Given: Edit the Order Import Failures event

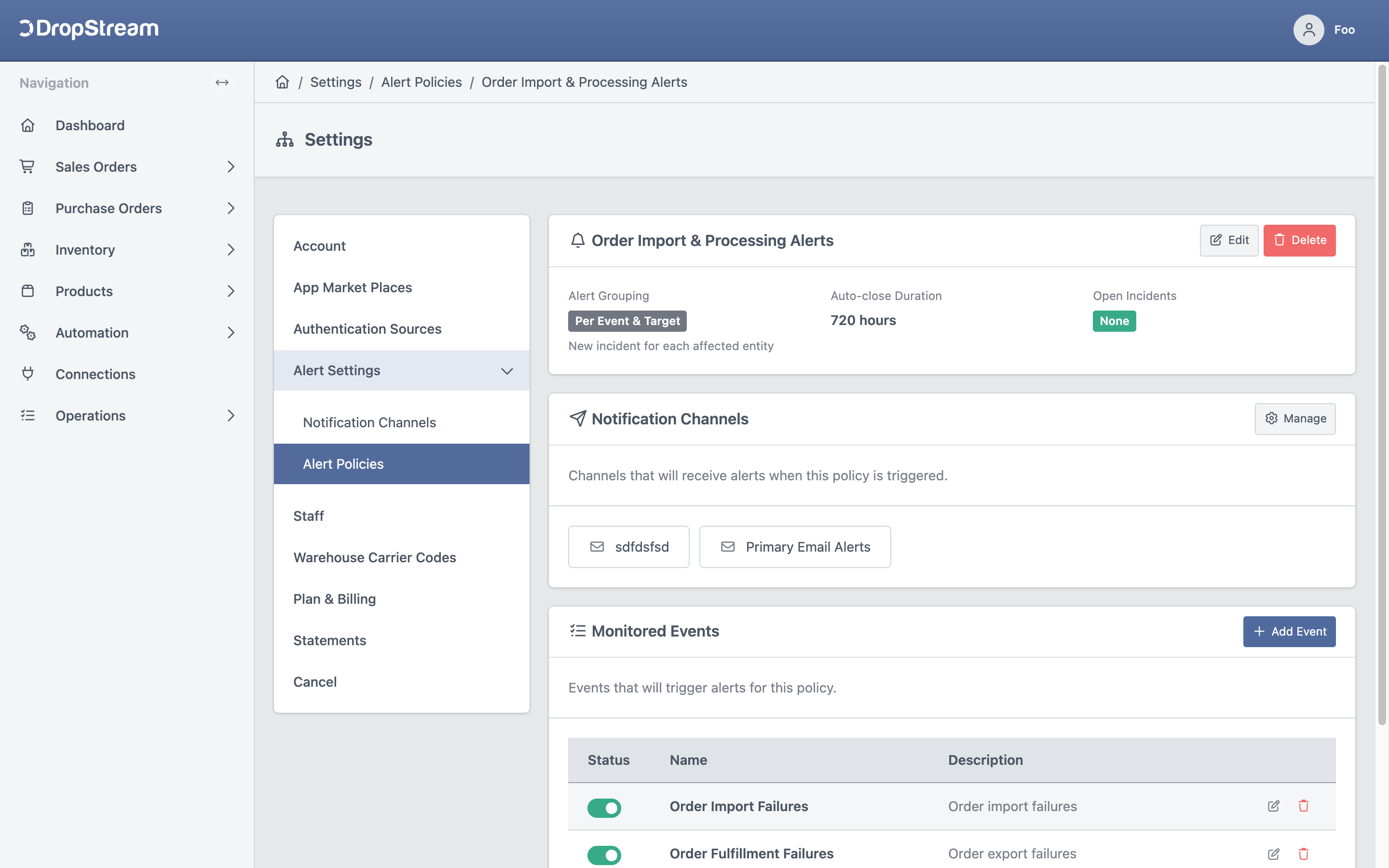Looking at the screenshot, I should click(x=1273, y=806).
